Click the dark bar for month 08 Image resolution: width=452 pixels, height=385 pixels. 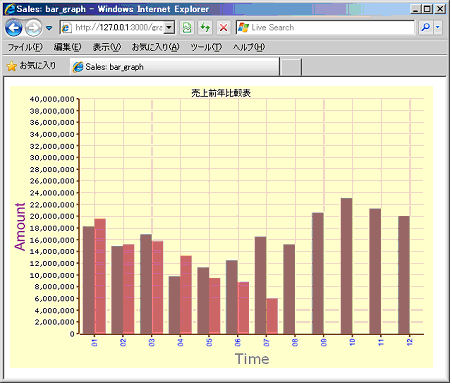pyautogui.click(x=289, y=289)
